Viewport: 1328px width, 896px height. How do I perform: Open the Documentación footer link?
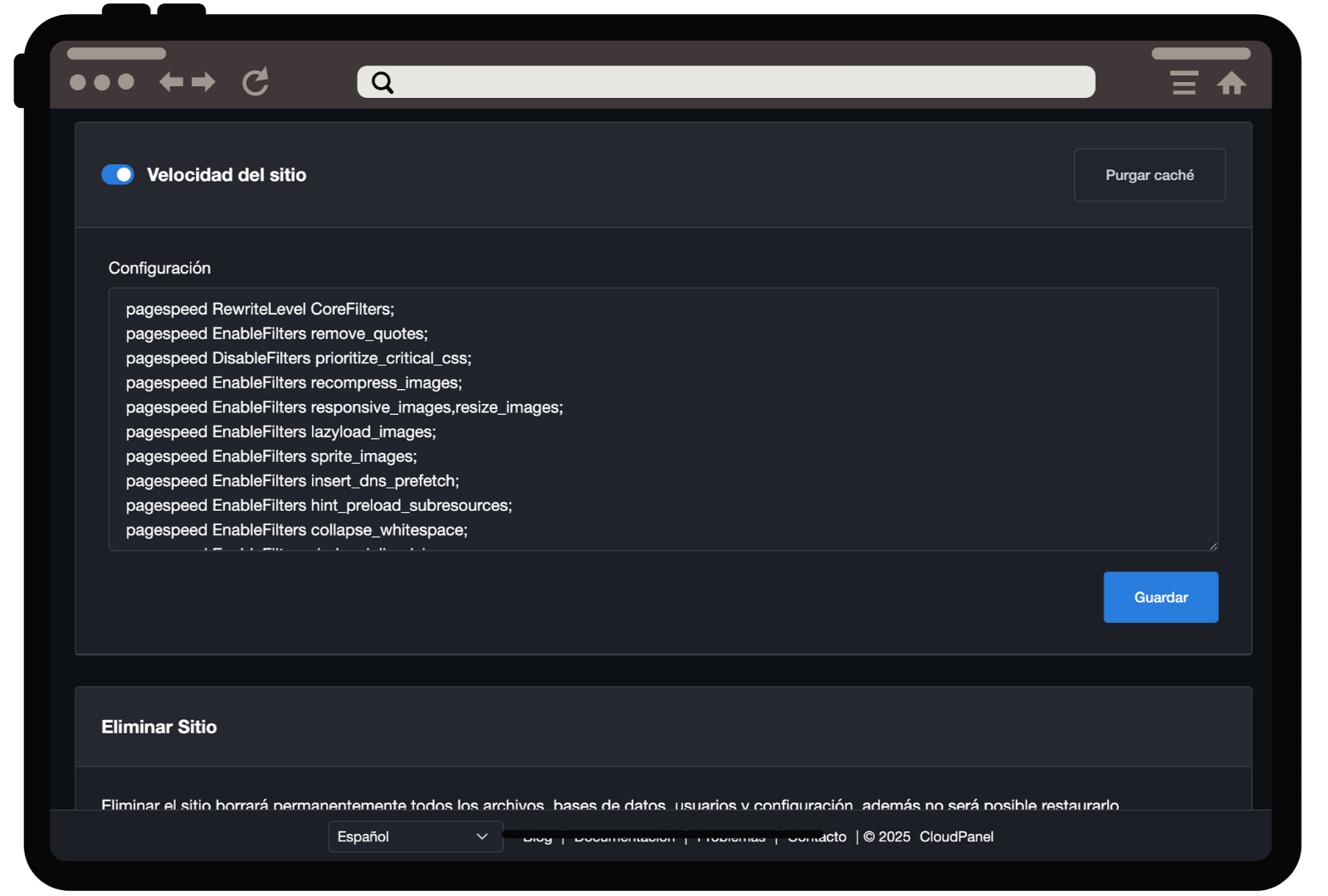(624, 838)
